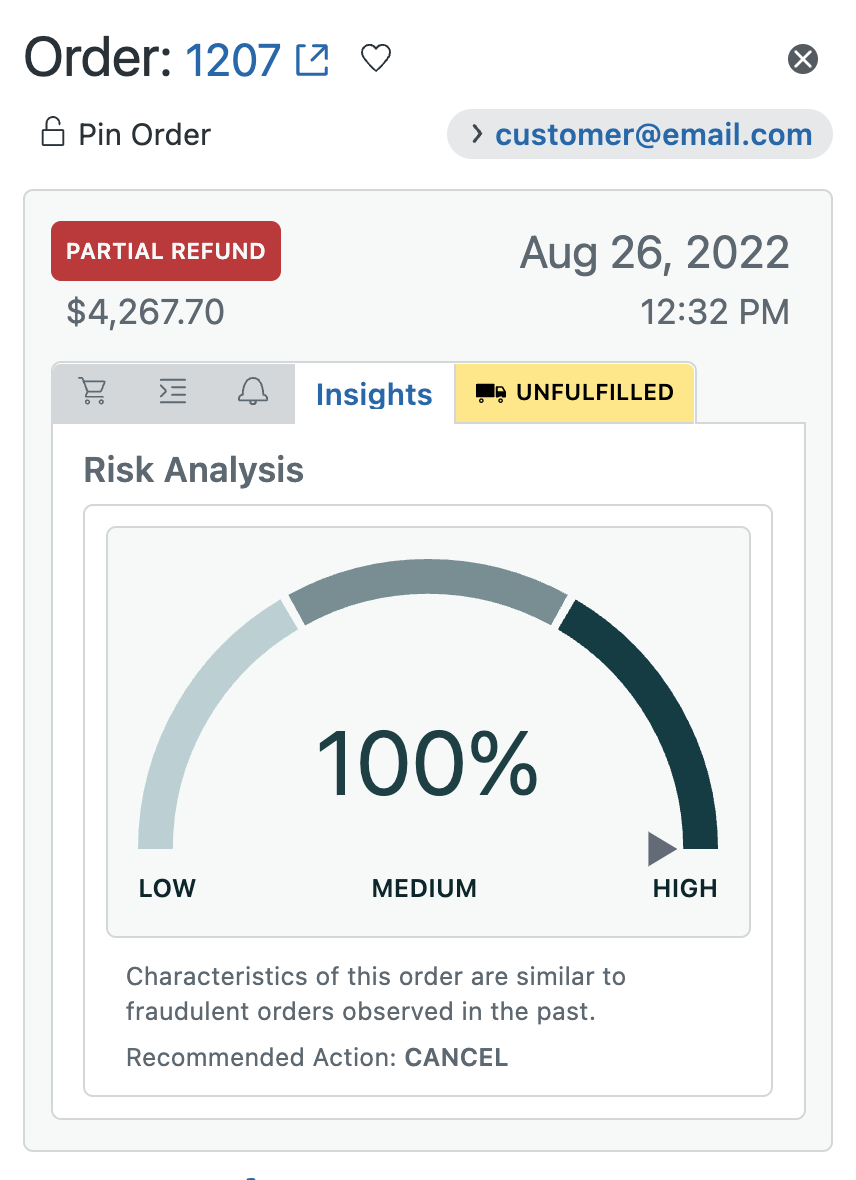
Task: Click the delivery truck icon
Action: (x=490, y=393)
